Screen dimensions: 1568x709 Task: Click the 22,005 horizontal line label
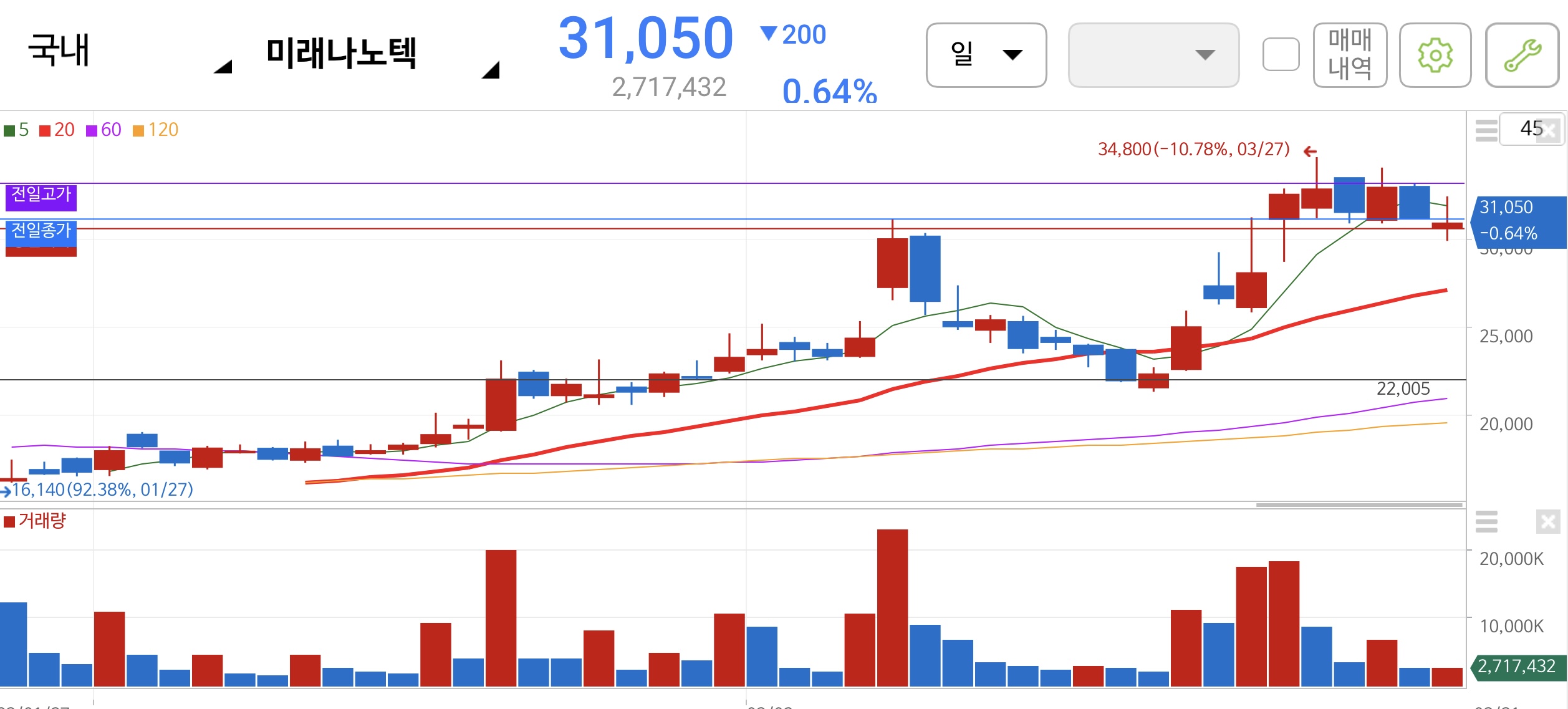point(1403,389)
